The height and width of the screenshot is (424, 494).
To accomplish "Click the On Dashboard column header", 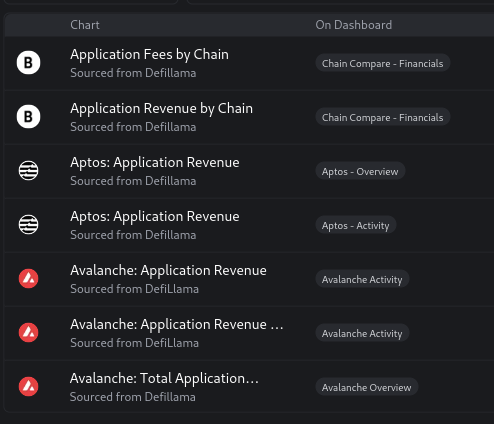I will click(x=354, y=25).
